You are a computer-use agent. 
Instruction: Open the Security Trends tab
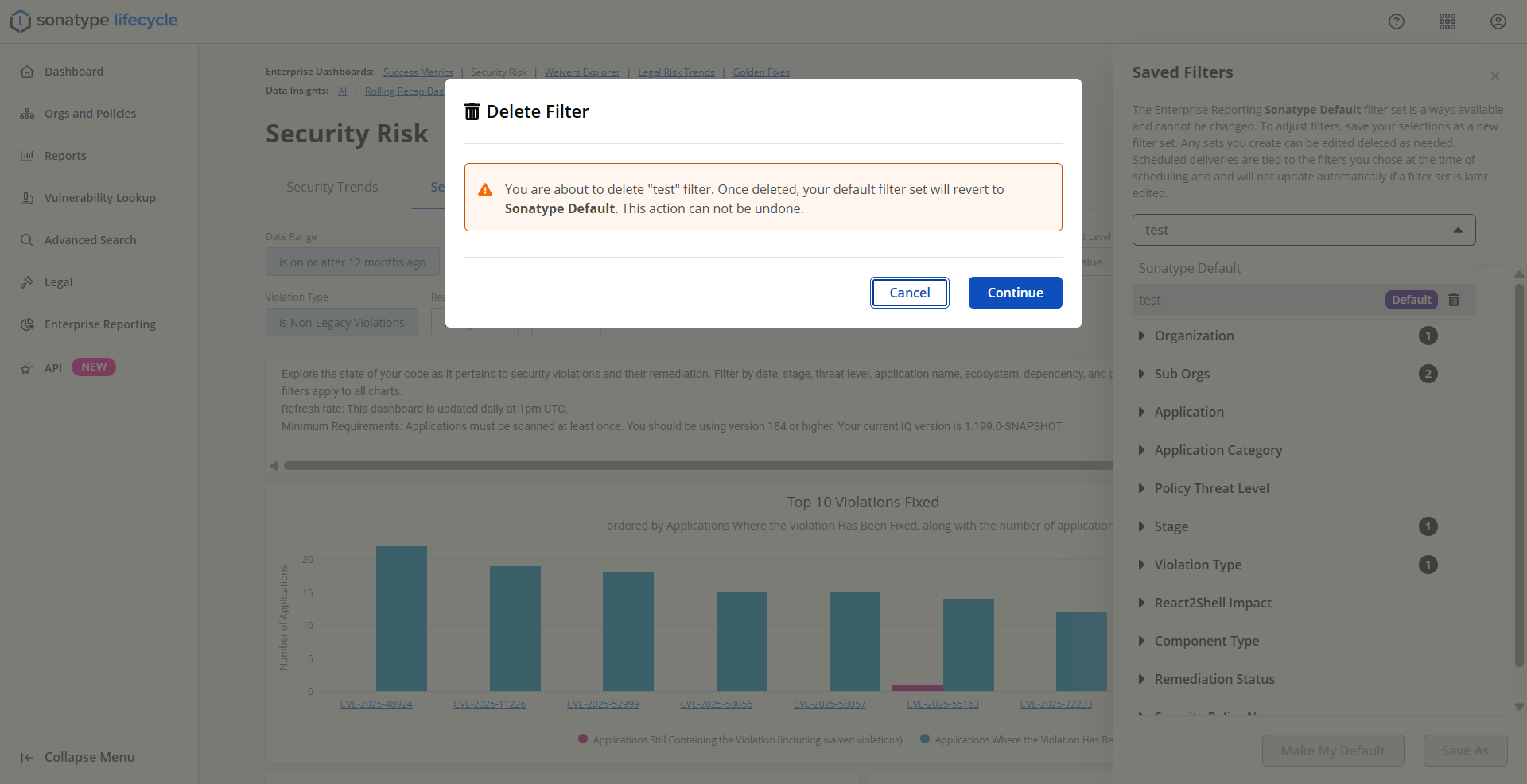(x=332, y=187)
